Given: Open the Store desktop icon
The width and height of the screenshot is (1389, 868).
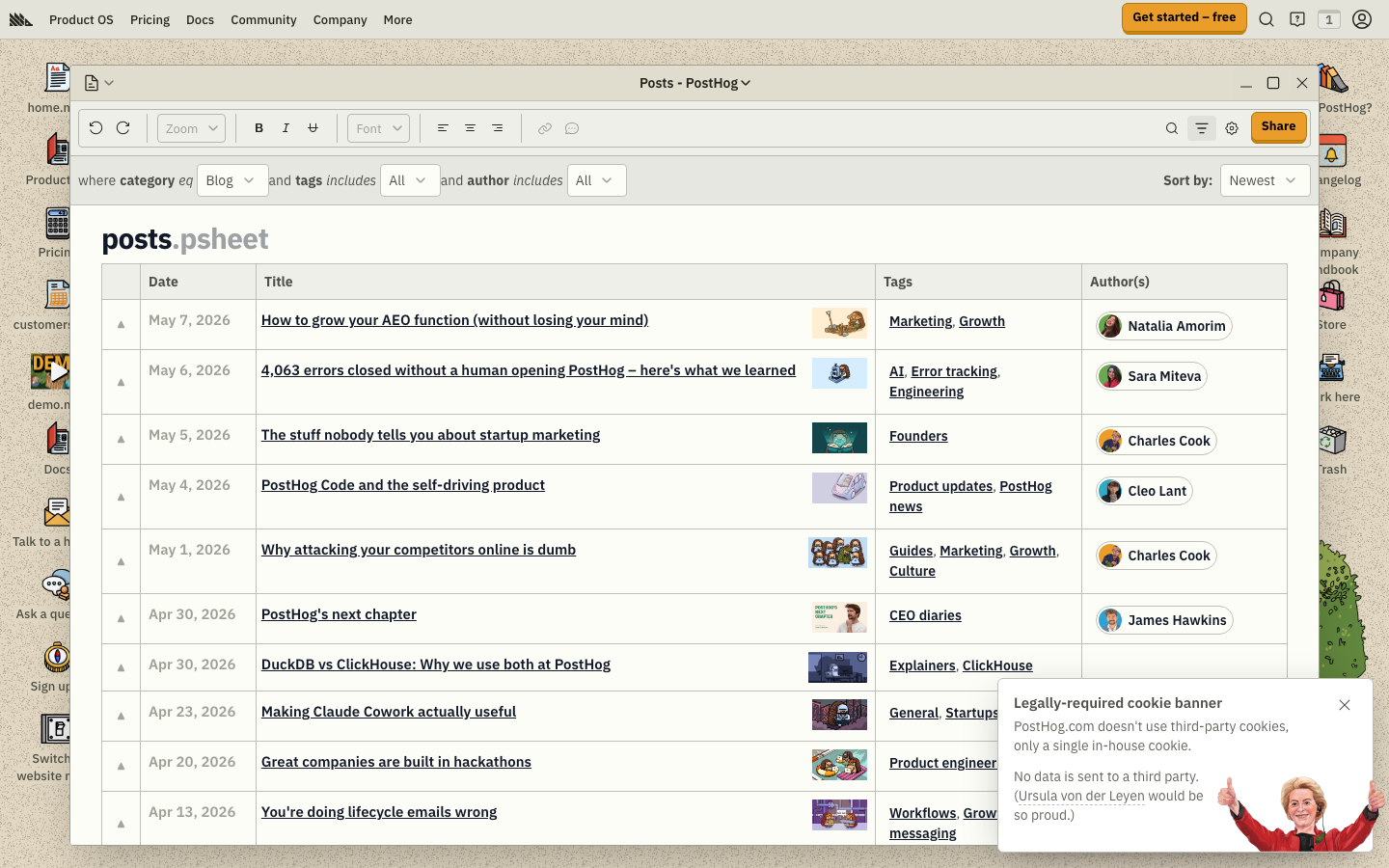Looking at the screenshot, I should (1332, 306).
